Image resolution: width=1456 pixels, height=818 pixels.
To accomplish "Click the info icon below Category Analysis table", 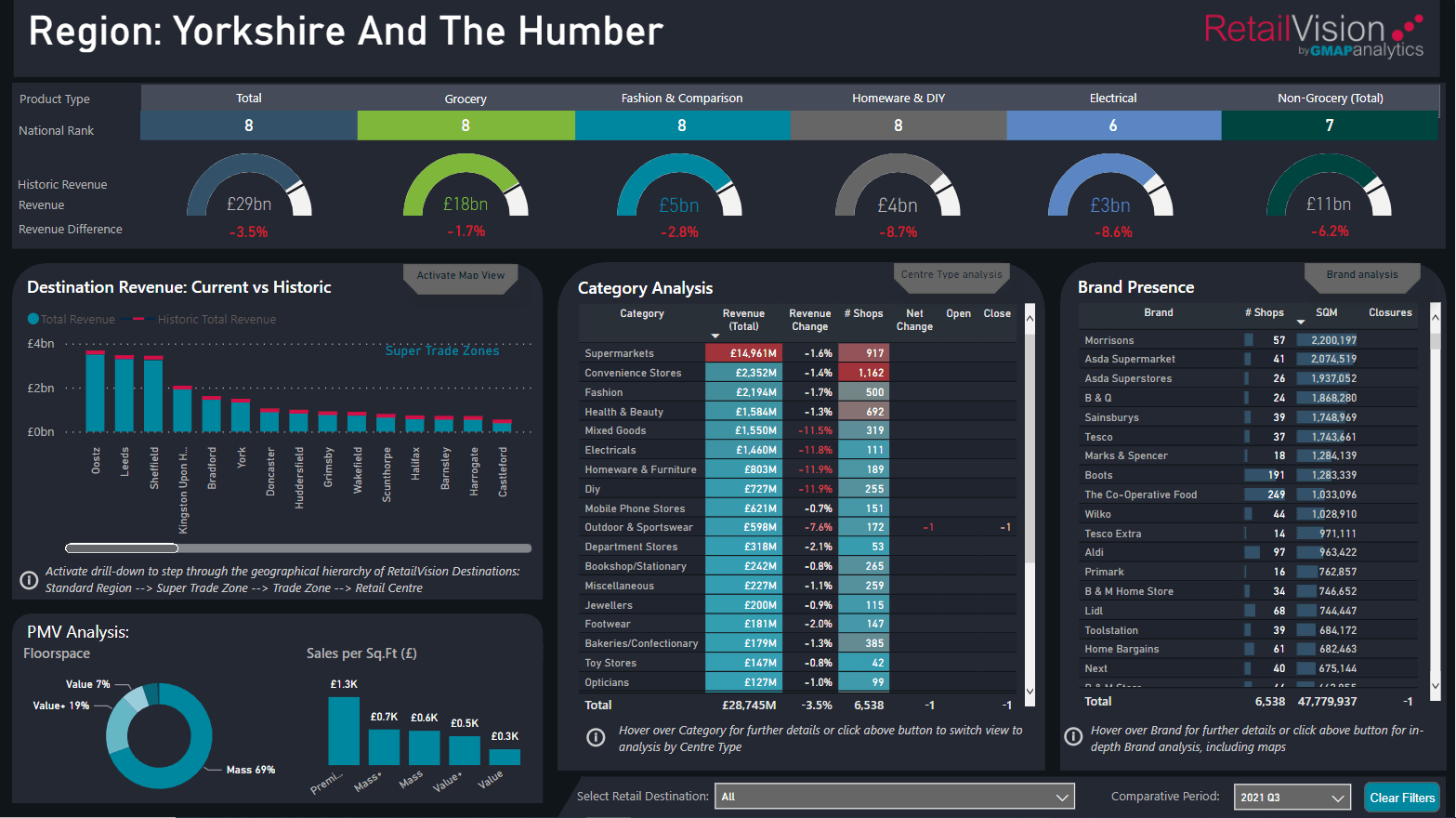I will 596,738.
